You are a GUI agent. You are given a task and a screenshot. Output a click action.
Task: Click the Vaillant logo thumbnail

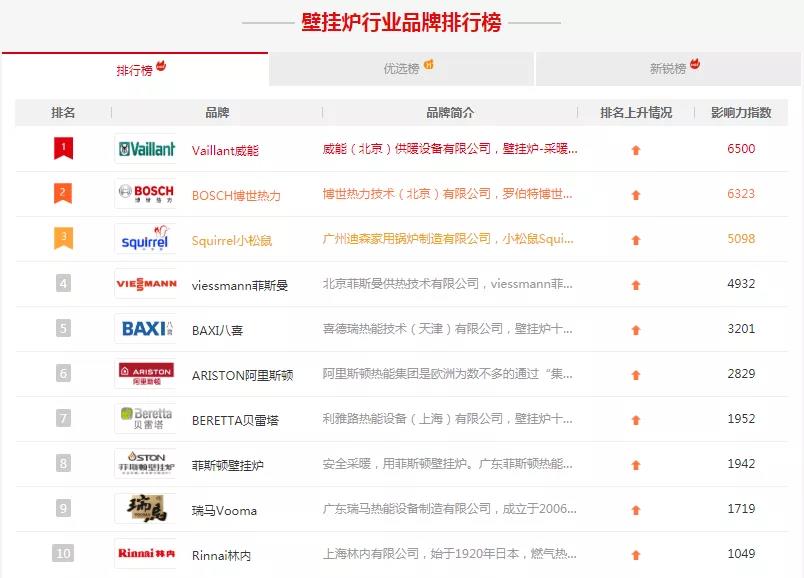coord(146,149)
